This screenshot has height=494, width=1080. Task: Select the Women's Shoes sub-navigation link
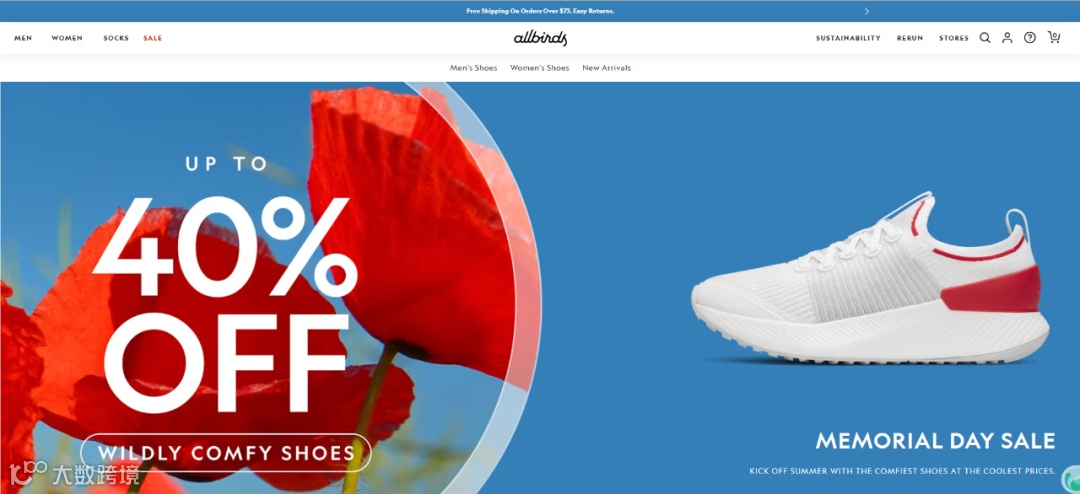click(540, 68)
